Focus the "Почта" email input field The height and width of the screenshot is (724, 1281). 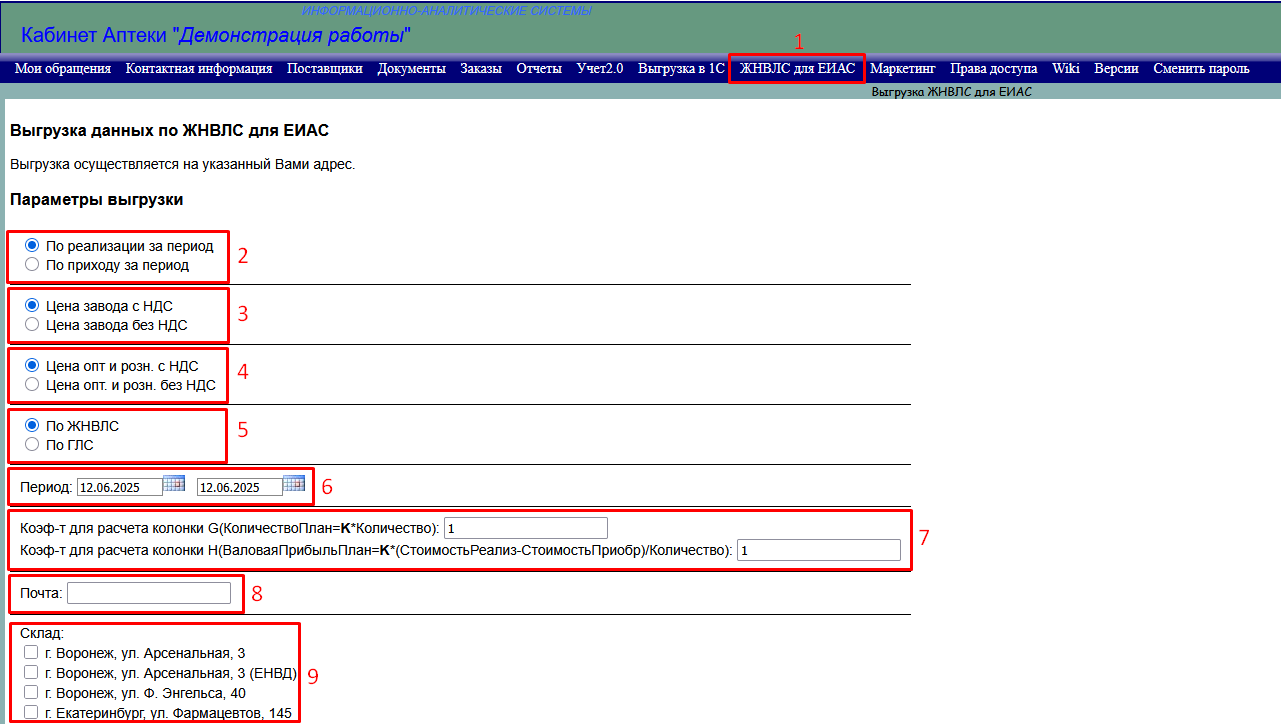tap(148, 593)
